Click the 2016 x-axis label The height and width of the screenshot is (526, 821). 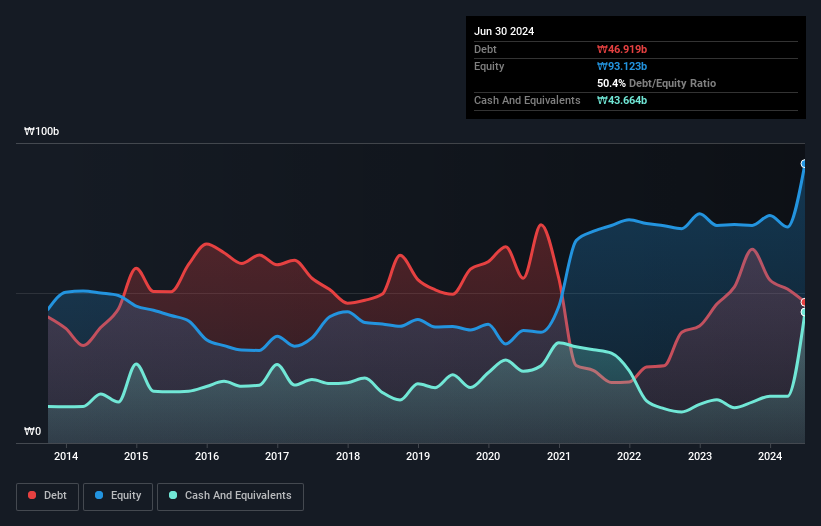[207, 456]
